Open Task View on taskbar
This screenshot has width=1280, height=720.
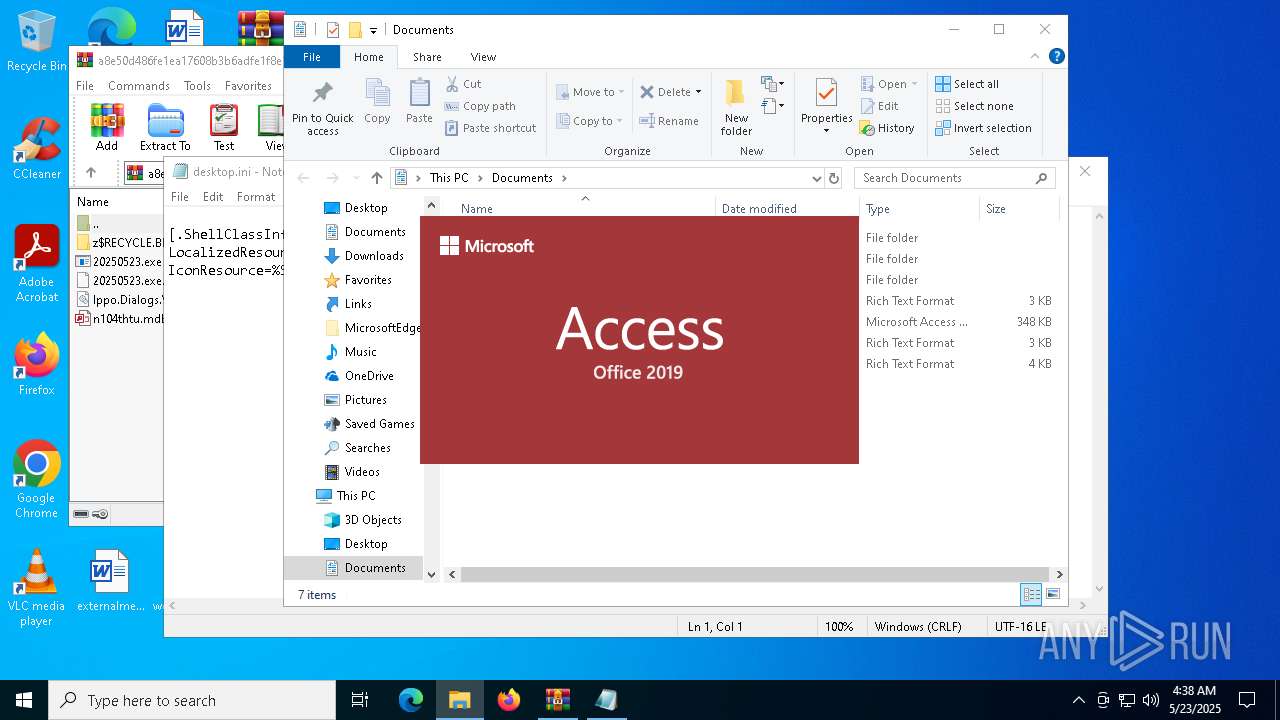point(360,700)
